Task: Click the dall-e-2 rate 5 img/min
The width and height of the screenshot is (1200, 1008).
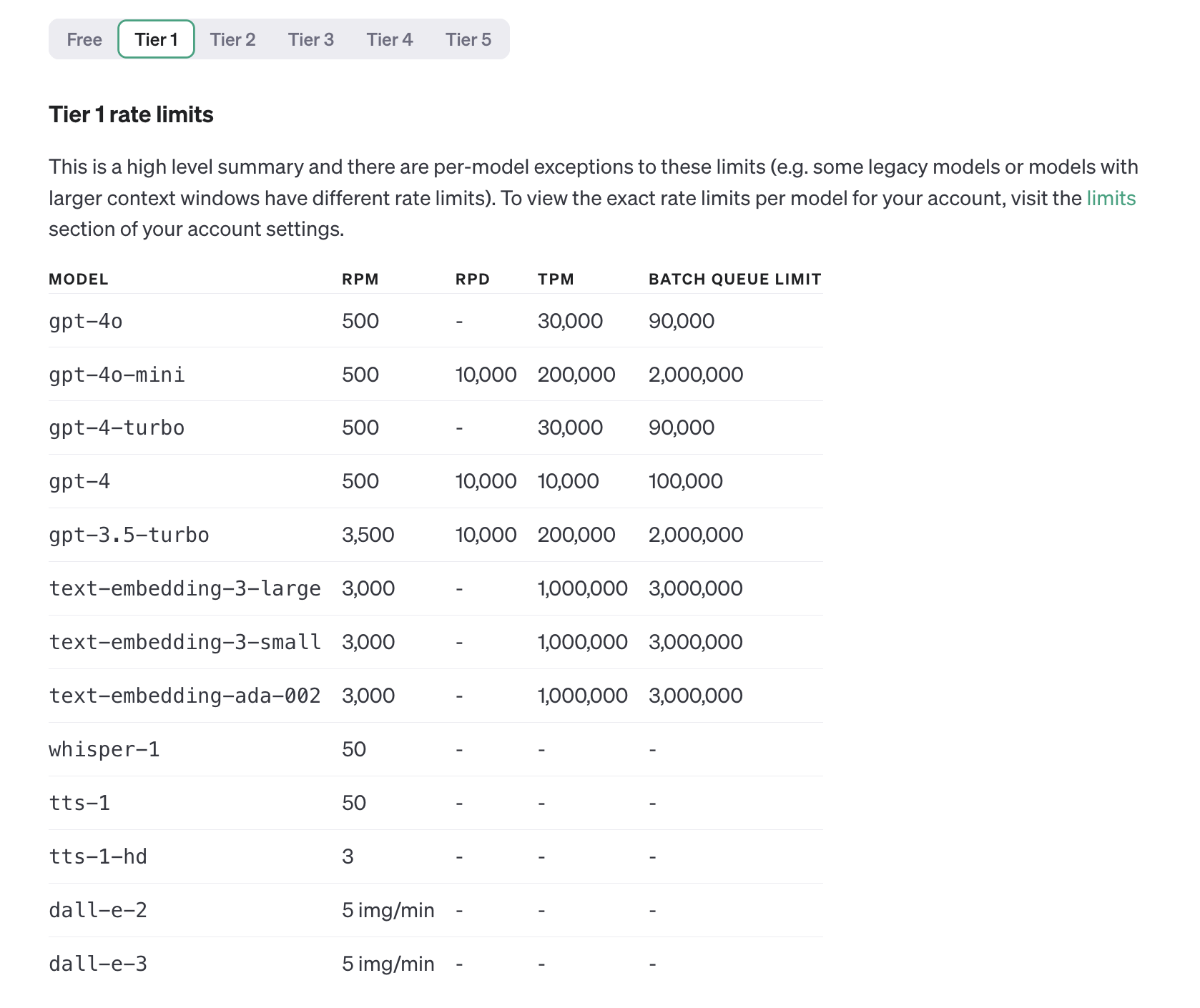Action: [x=388, y=910]
